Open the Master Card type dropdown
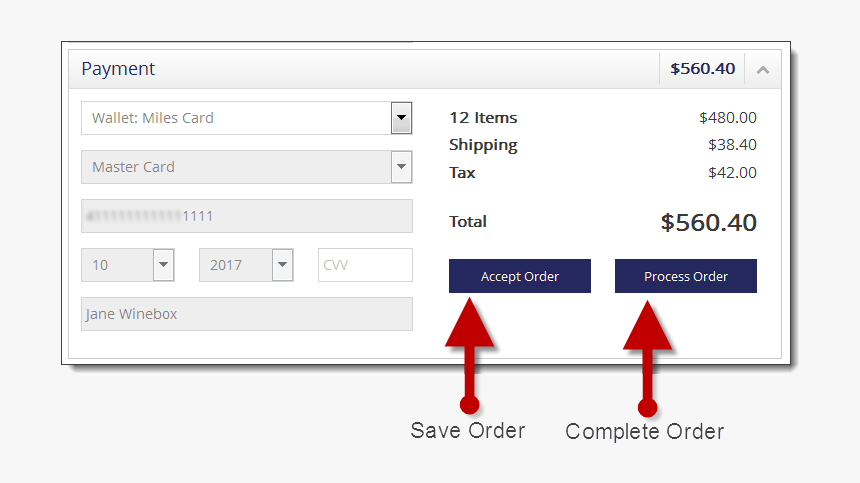The height and width of the screenshot is (483, 860). (x=401, y=167)
